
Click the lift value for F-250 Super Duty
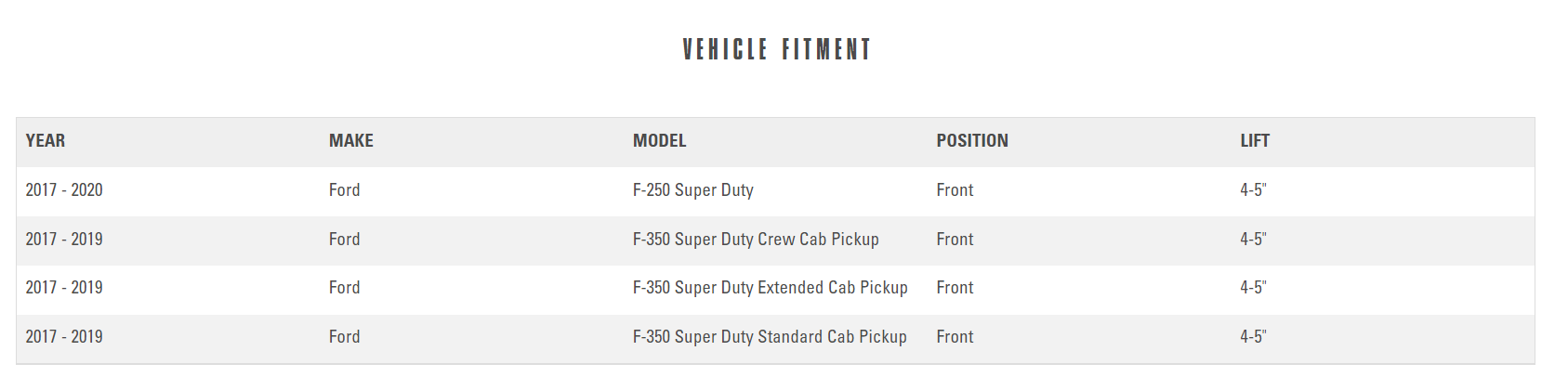[1253, 190]
